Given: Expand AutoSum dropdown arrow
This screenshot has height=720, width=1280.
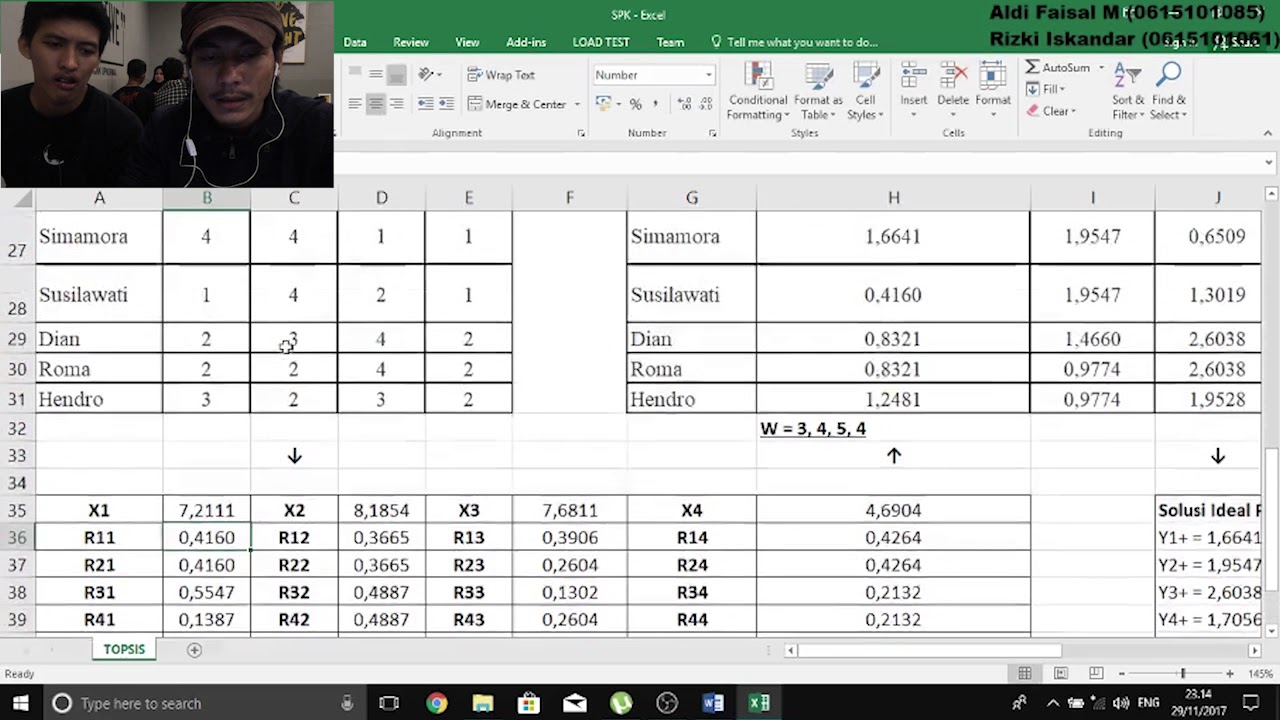Looking at the screenshot, I should pyautogui.click(x=1101, y=67).
